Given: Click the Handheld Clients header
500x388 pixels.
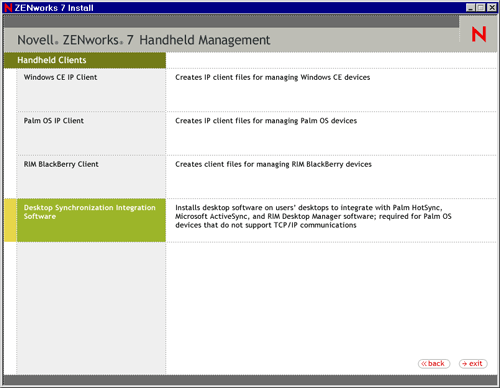Looking at the screenshot, I should tap(85, 60).
